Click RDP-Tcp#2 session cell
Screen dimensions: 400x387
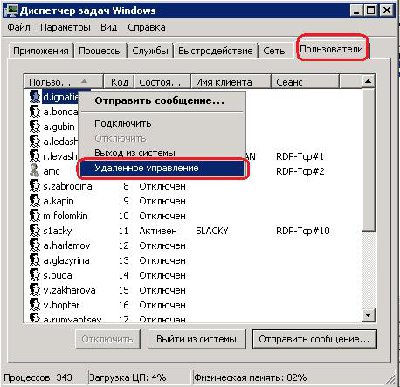click(x=300, y=171)
